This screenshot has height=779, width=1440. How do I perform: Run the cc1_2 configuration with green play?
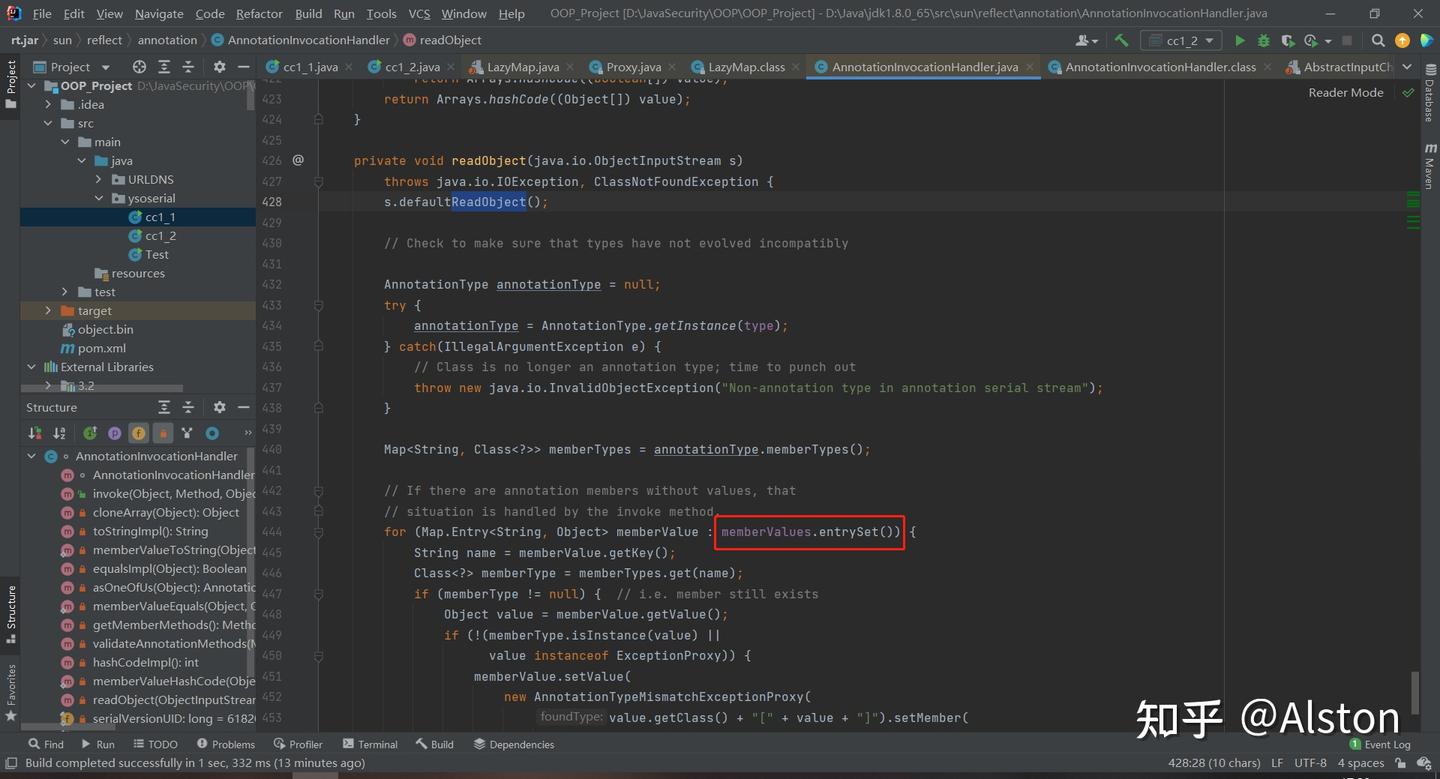point(1240,41)
